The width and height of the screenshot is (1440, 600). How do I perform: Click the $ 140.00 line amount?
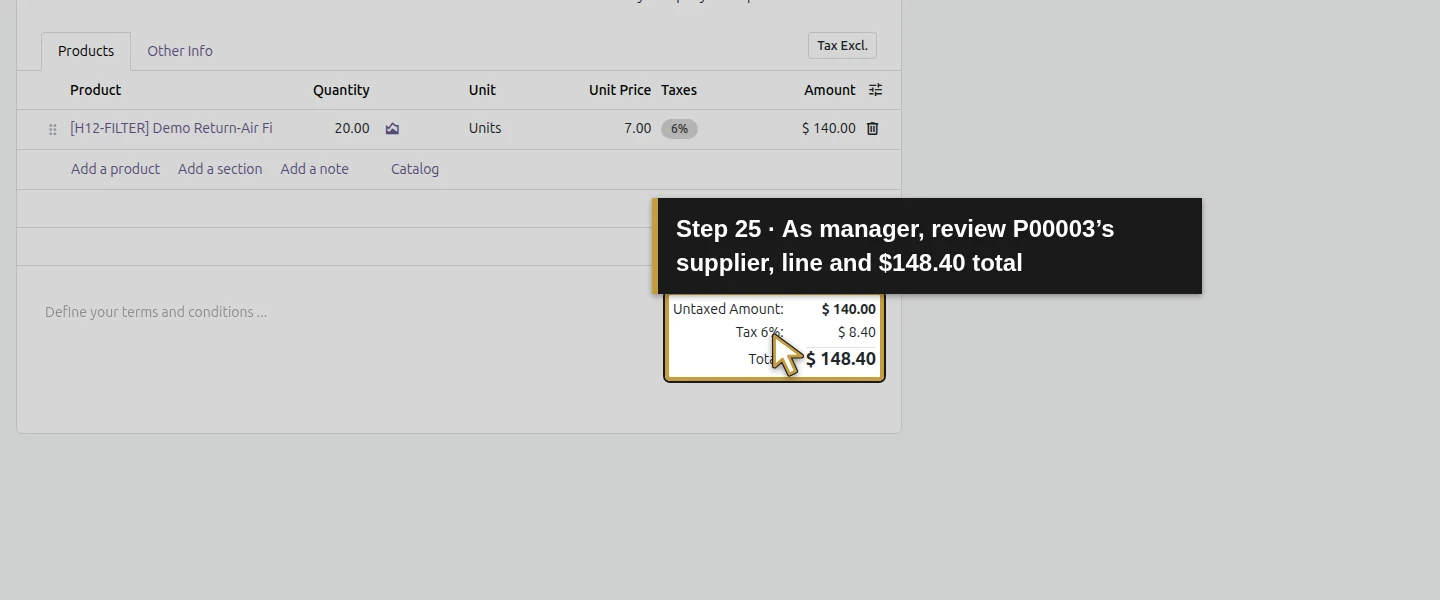pyautogui.click(x=828, y=128)
